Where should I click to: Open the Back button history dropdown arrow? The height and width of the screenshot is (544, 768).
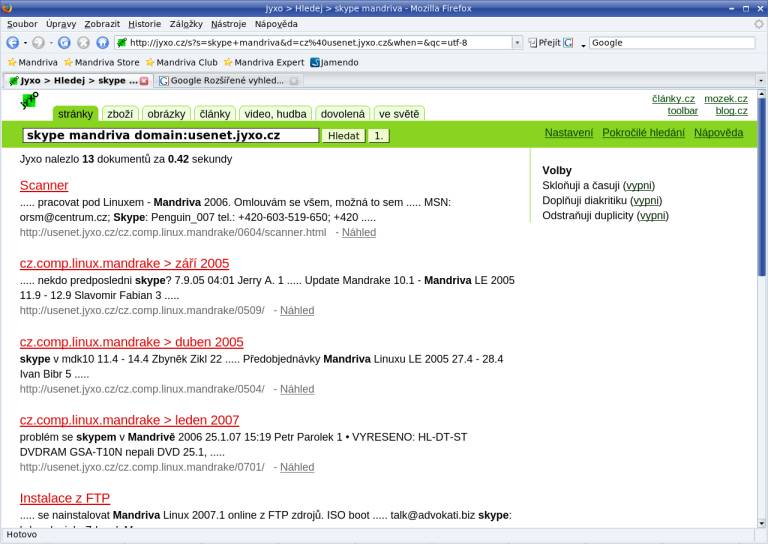(x=25, y=43)
